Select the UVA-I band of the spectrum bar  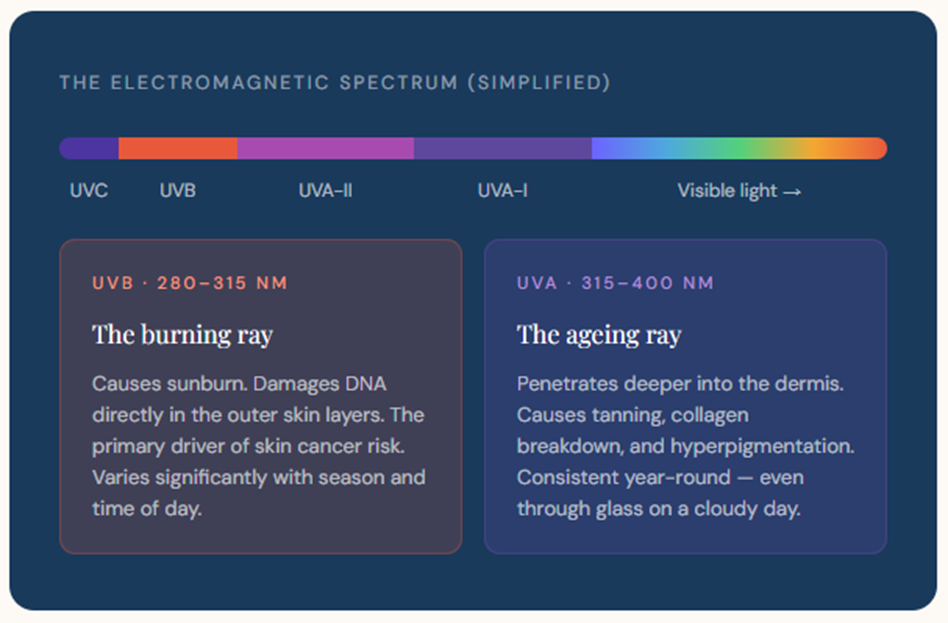click(x=502, y=148)
